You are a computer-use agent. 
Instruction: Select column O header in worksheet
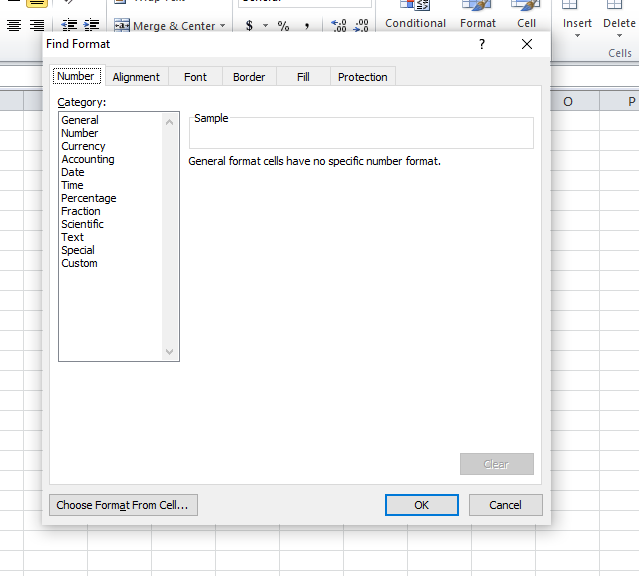click(x=568, y=102)
